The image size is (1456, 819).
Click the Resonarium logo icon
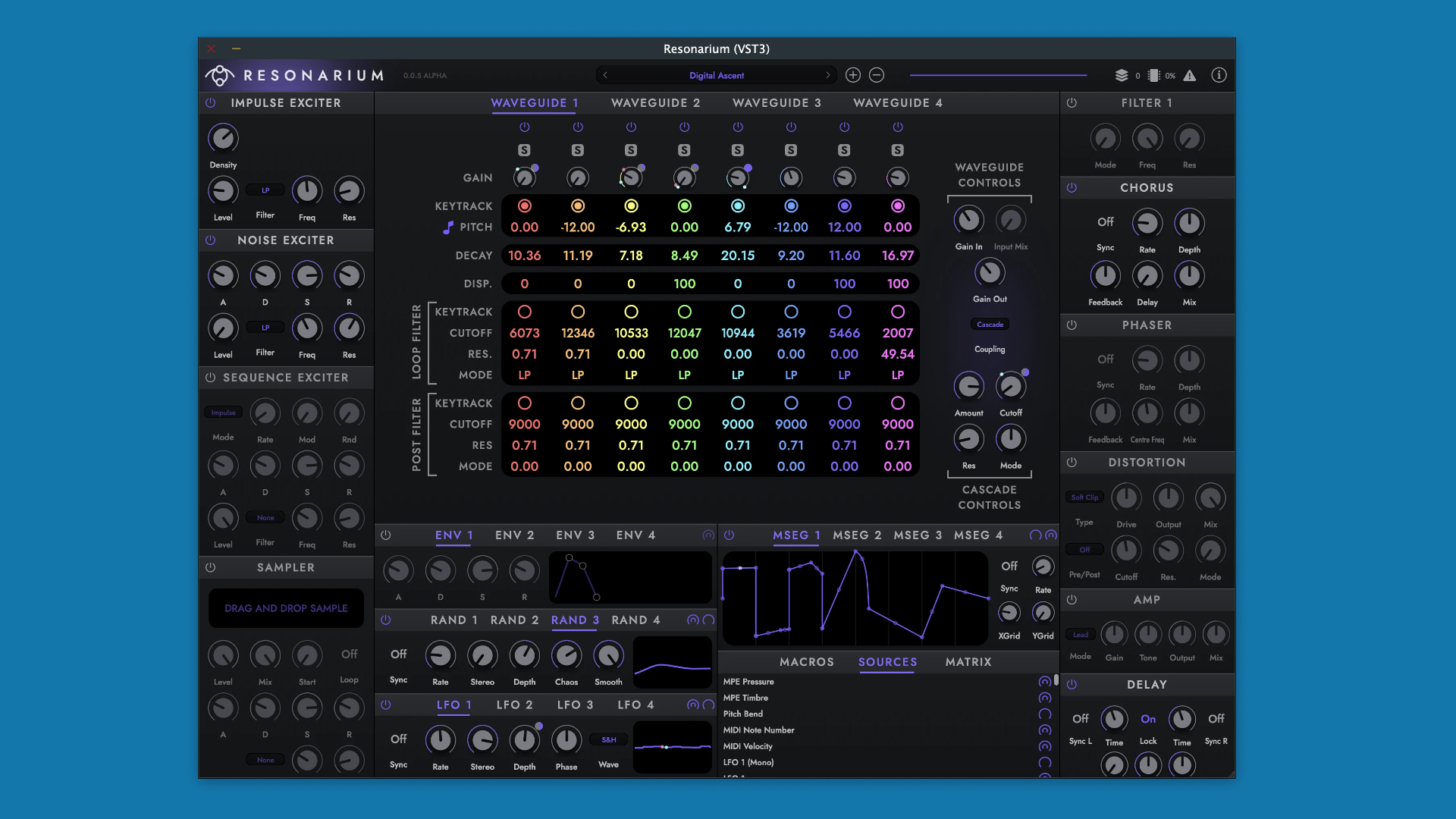(220, 75)
